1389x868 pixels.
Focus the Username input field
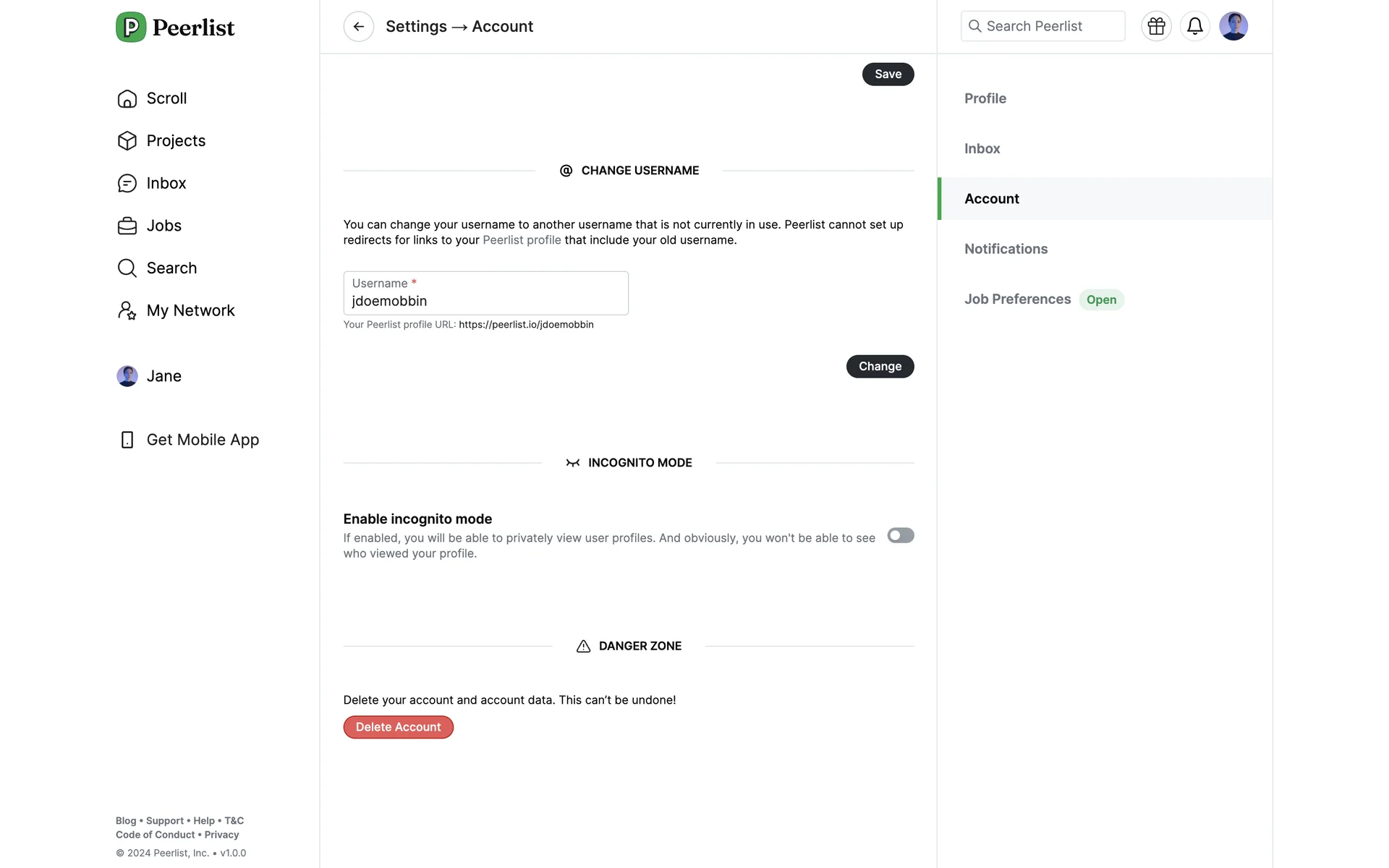(x=485, y=300)
